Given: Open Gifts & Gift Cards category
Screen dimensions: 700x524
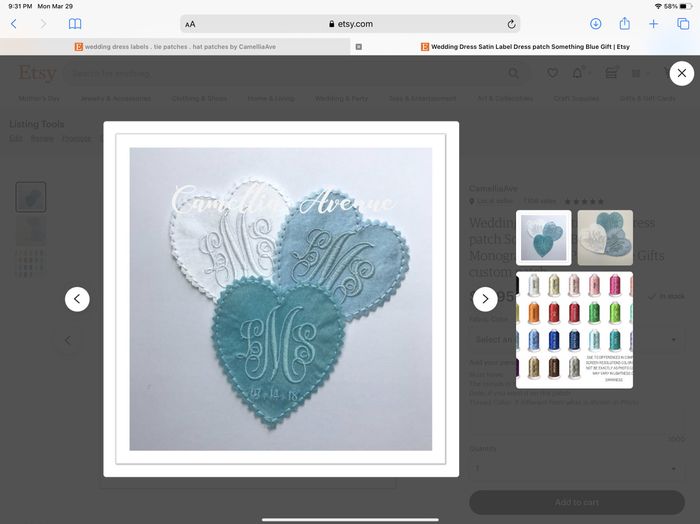Looking at the screenshot, I should click(647, 98).
